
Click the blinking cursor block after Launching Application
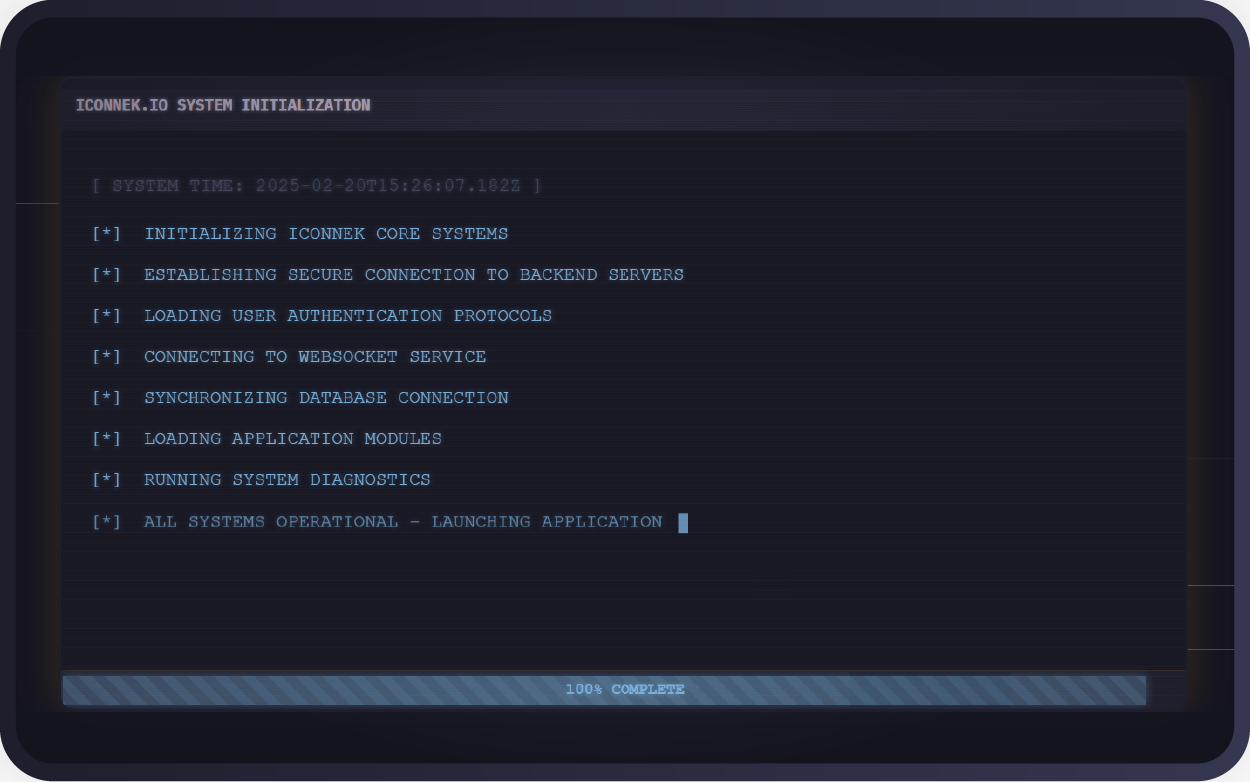pos(683,522)
